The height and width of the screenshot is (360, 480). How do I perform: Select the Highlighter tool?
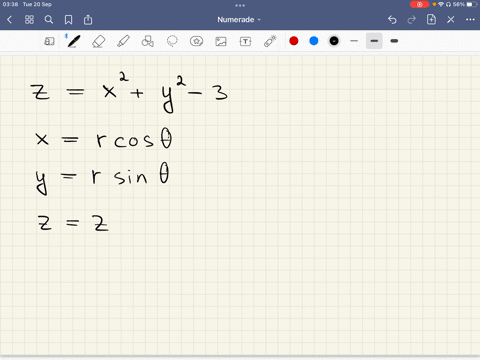[123, 41]
